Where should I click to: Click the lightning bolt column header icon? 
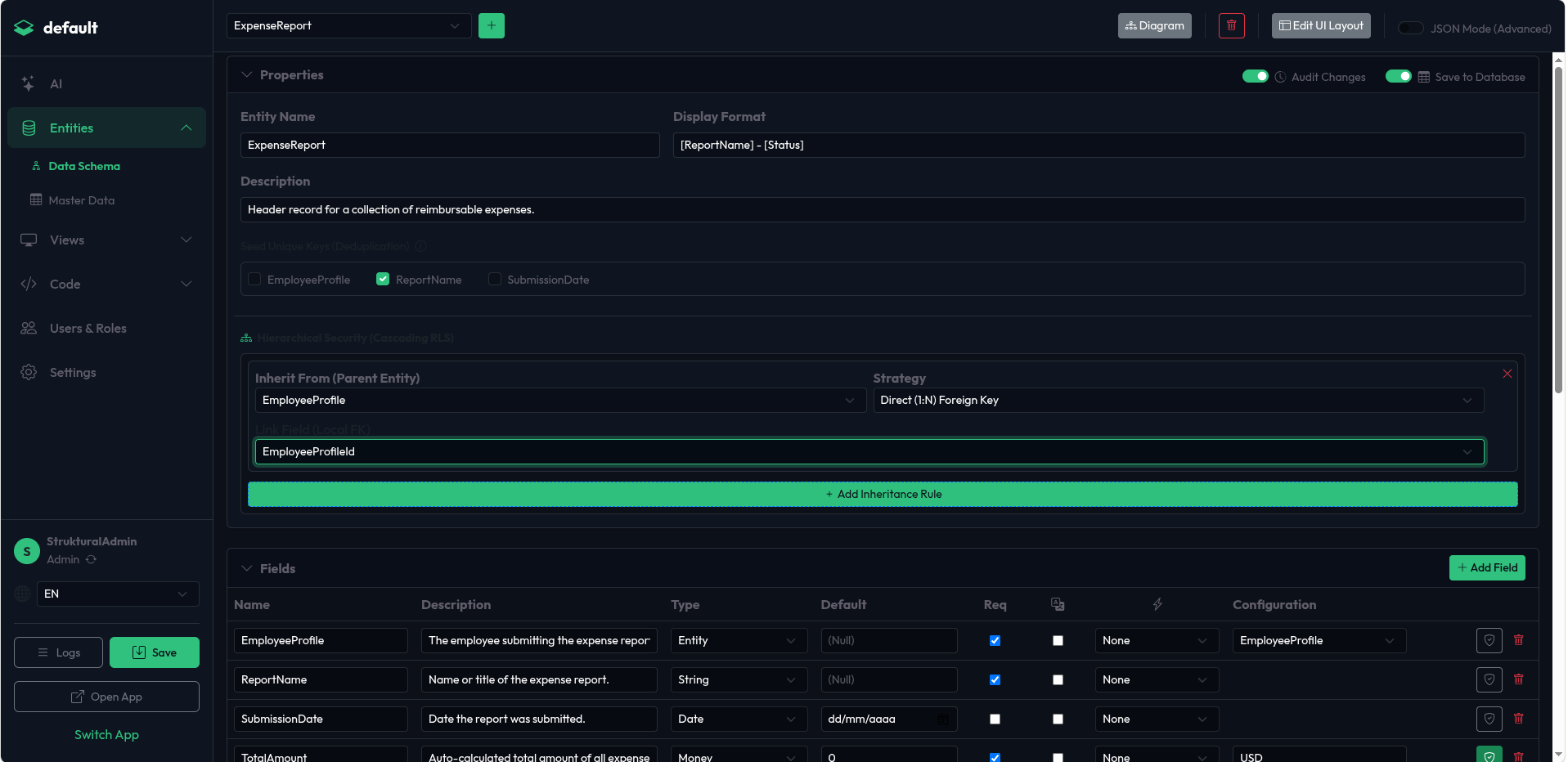click(x=1157, y=604)
